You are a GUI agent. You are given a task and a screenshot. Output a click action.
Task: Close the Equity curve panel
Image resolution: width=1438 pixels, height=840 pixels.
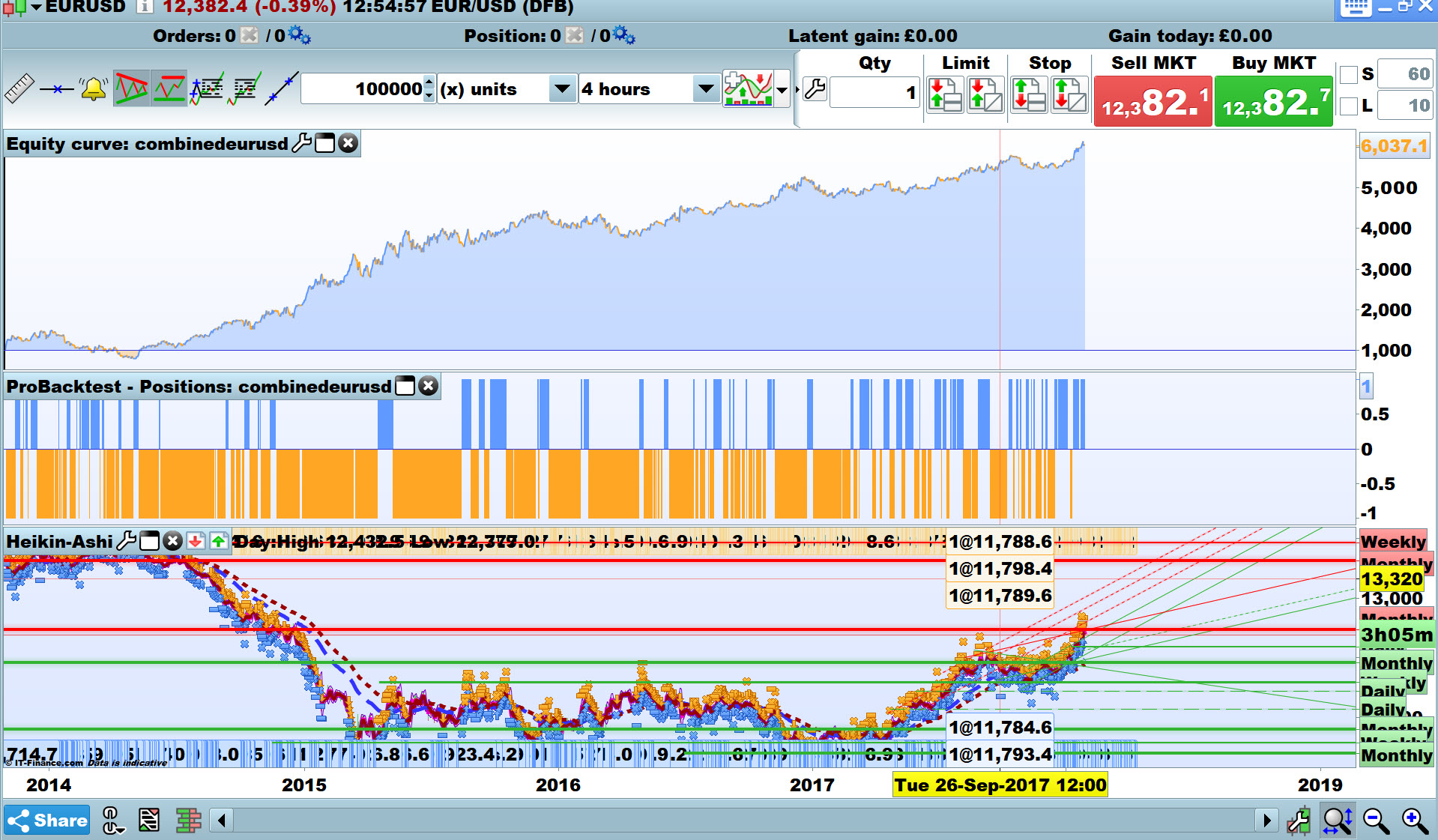coord(348,143)
